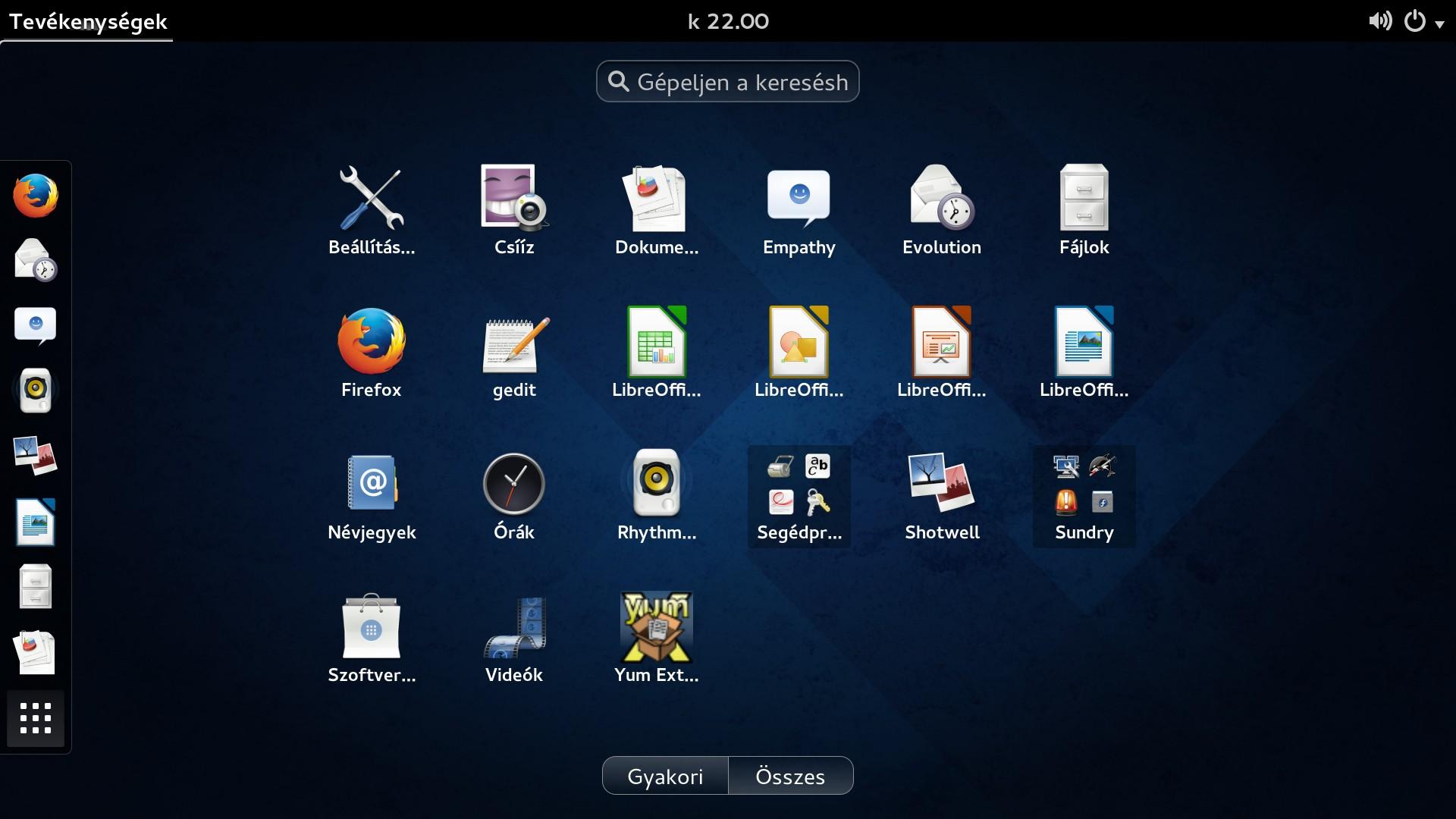Screen dimensions: 1456x819
Task: Launch Evolution from the application grid
Action: (x=942, y=211)
